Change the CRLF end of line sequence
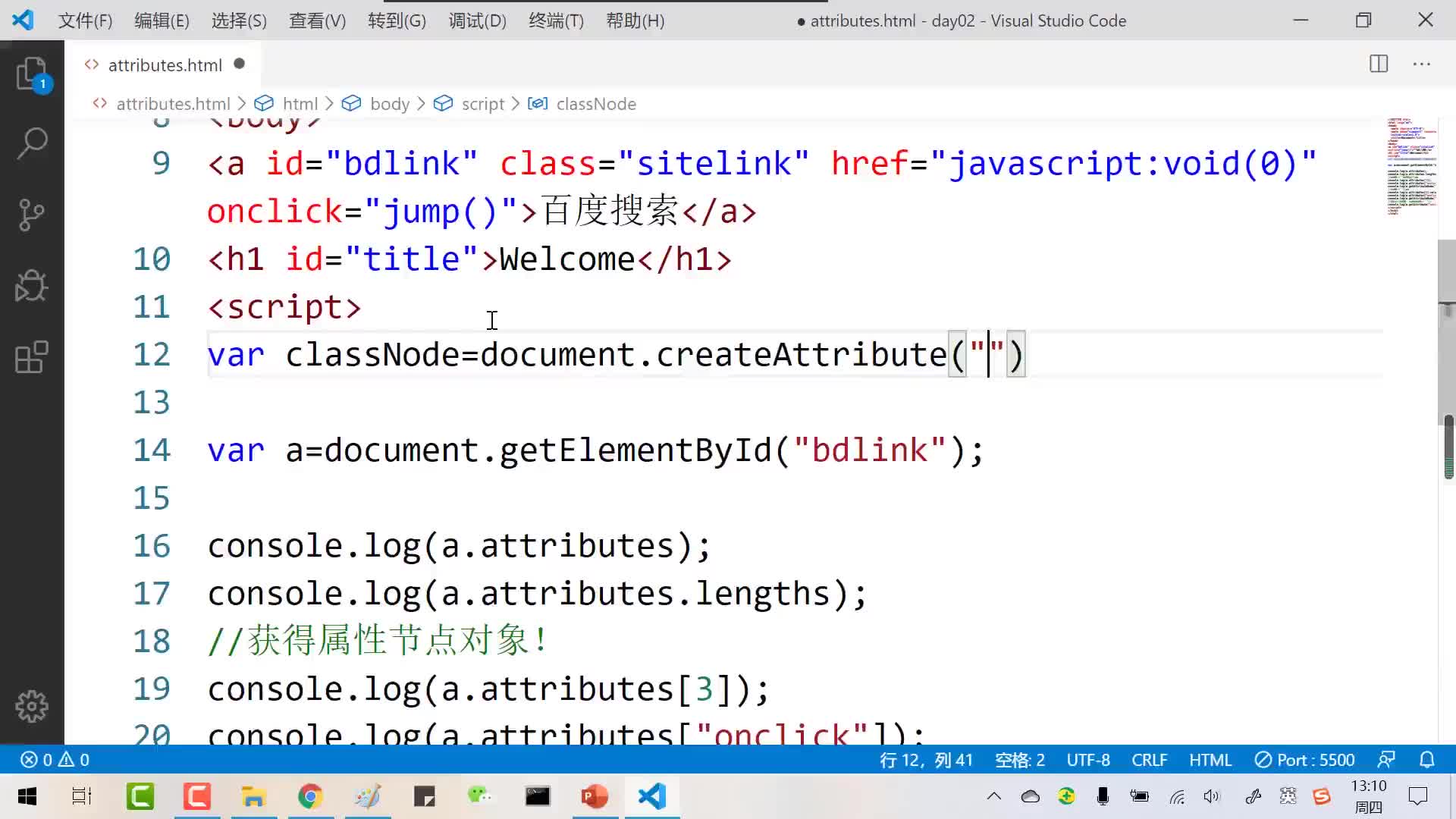The height and width of the screenshot is (819, 1456). (1149, 759)
